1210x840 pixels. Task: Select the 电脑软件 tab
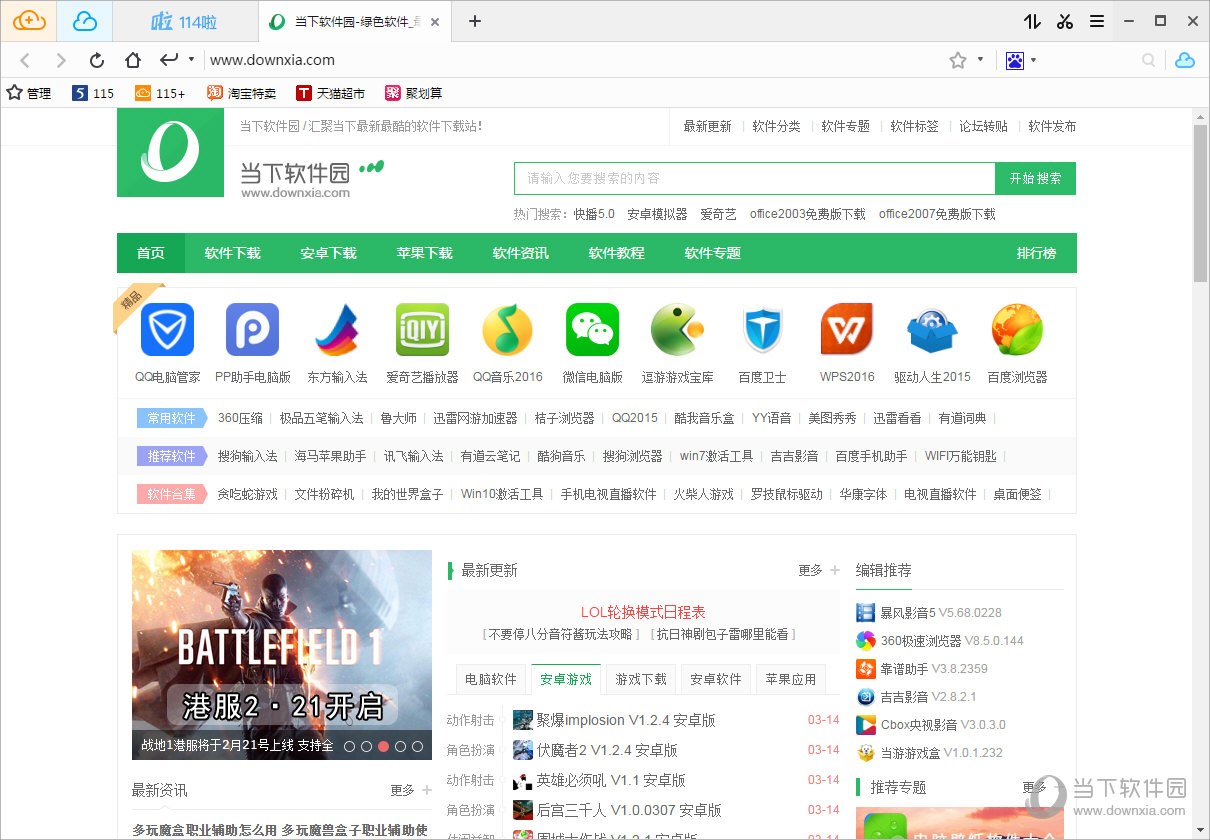(x=491, y=679)
